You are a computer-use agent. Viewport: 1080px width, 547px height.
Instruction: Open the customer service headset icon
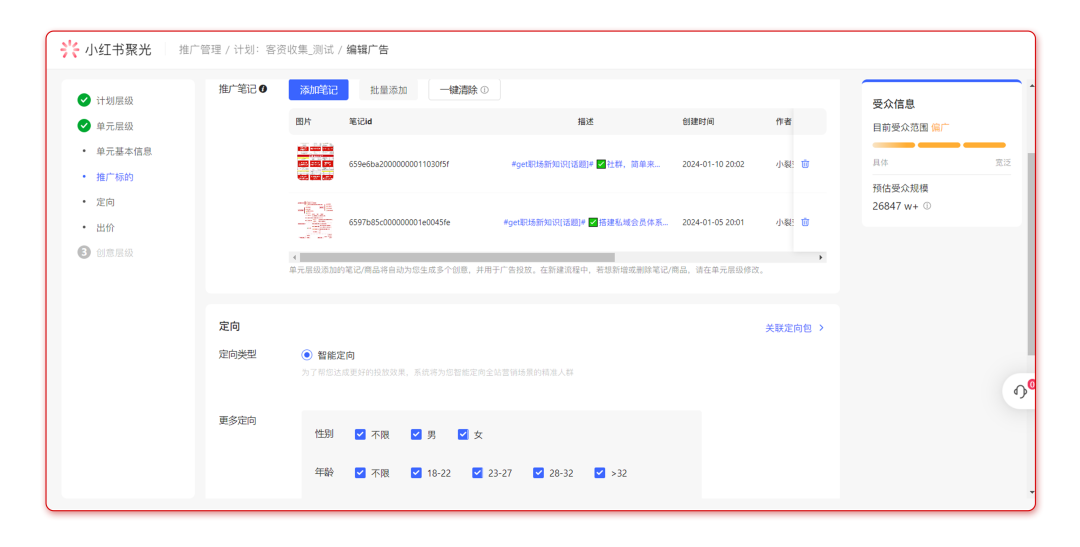[x=1020, y=392]
